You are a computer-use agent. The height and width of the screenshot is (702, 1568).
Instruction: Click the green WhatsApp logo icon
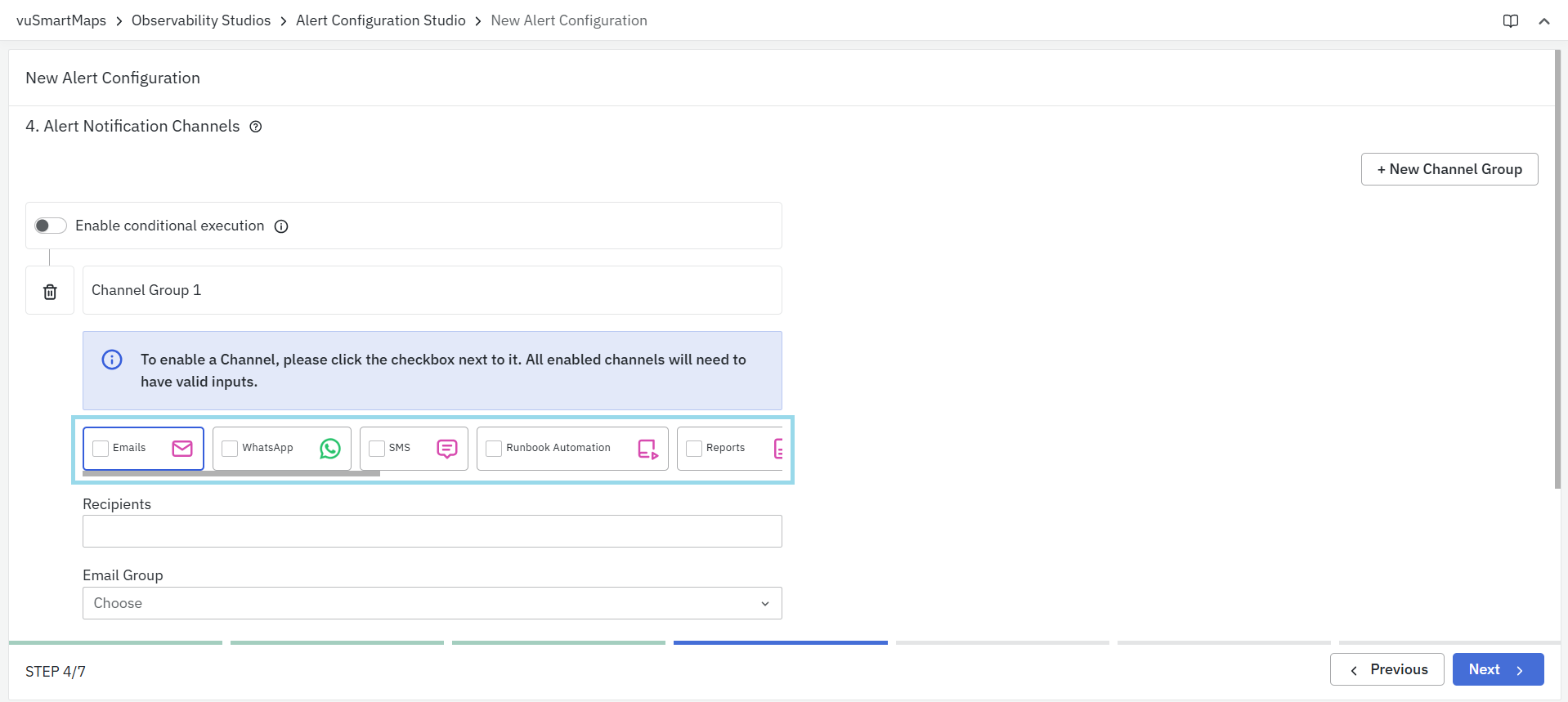(330, 449)
